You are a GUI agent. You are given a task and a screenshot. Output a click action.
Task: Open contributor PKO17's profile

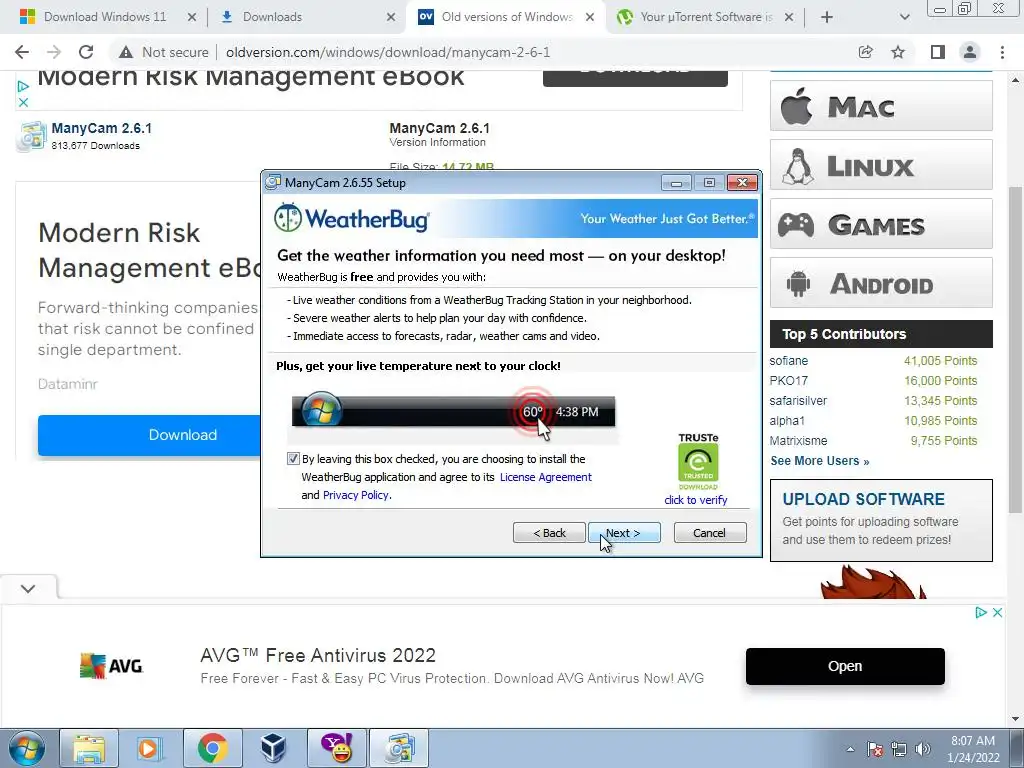pyautogui.click(x=788, y=381)
